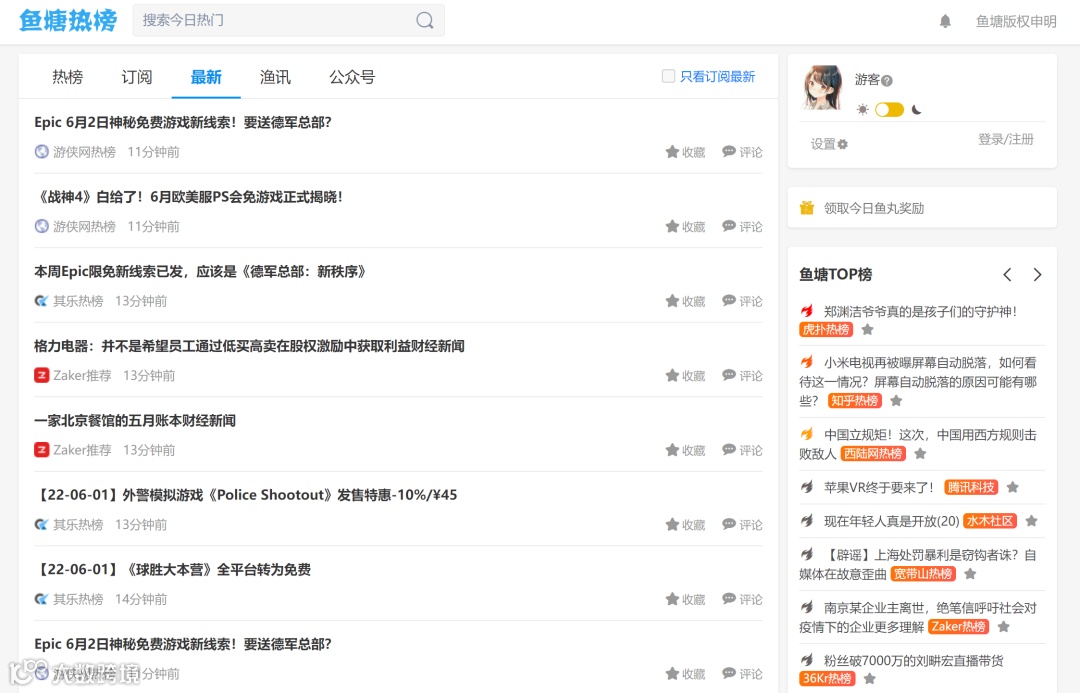1080x693 pixels.
Task: Click the 知乎热榜 tag
Action: (854, 400)
